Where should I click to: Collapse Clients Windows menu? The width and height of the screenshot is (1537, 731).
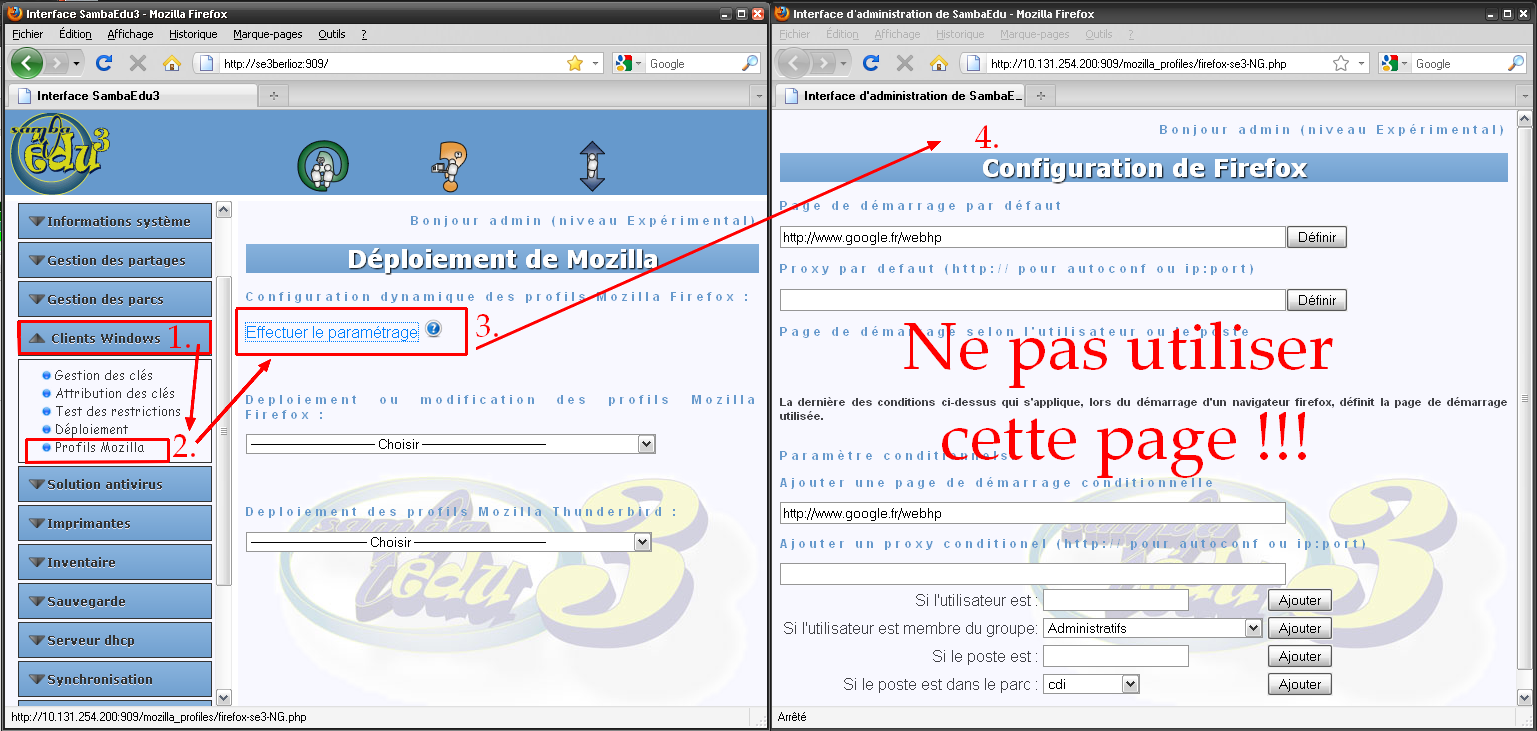[115, 338]
